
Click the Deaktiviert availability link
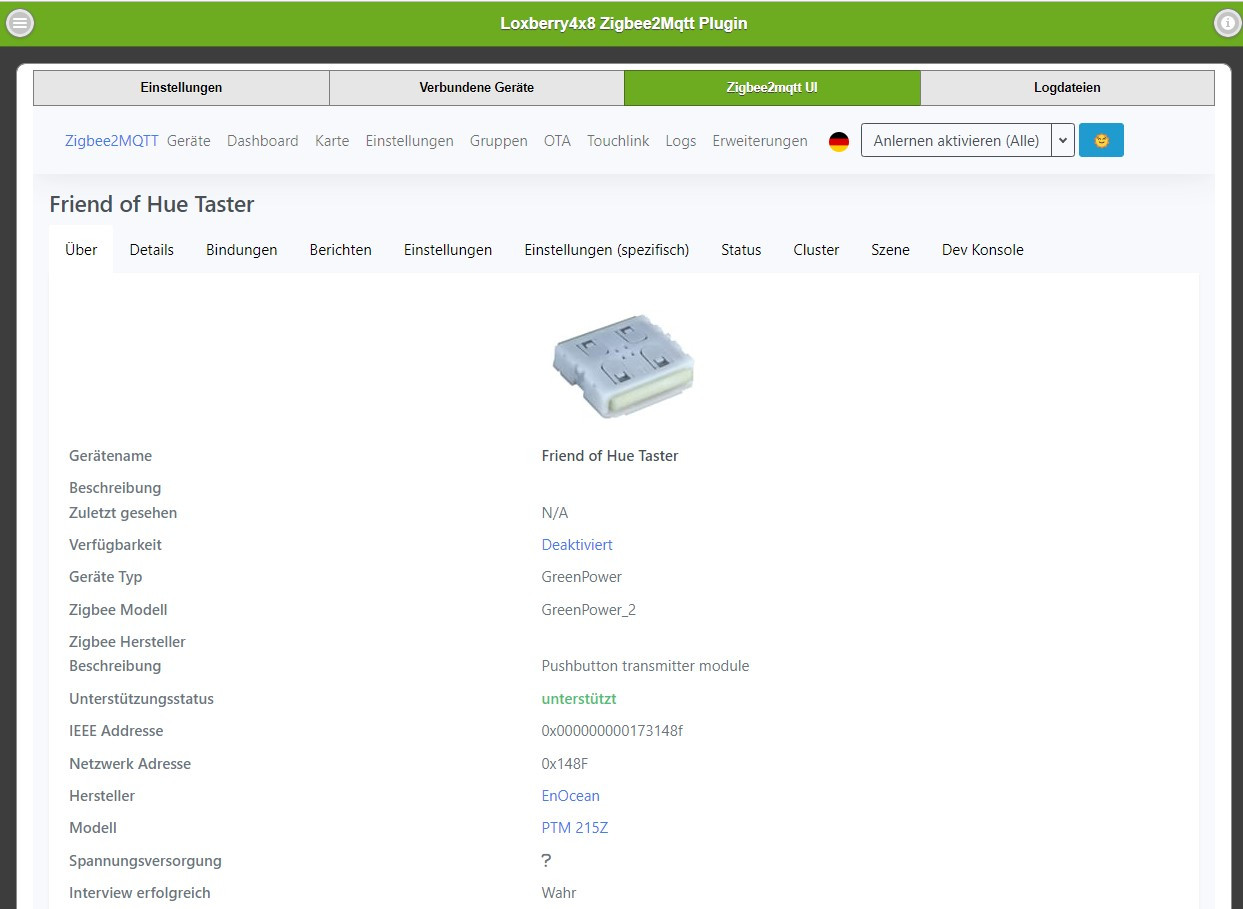pyautogui.click(x=577, y=545)
